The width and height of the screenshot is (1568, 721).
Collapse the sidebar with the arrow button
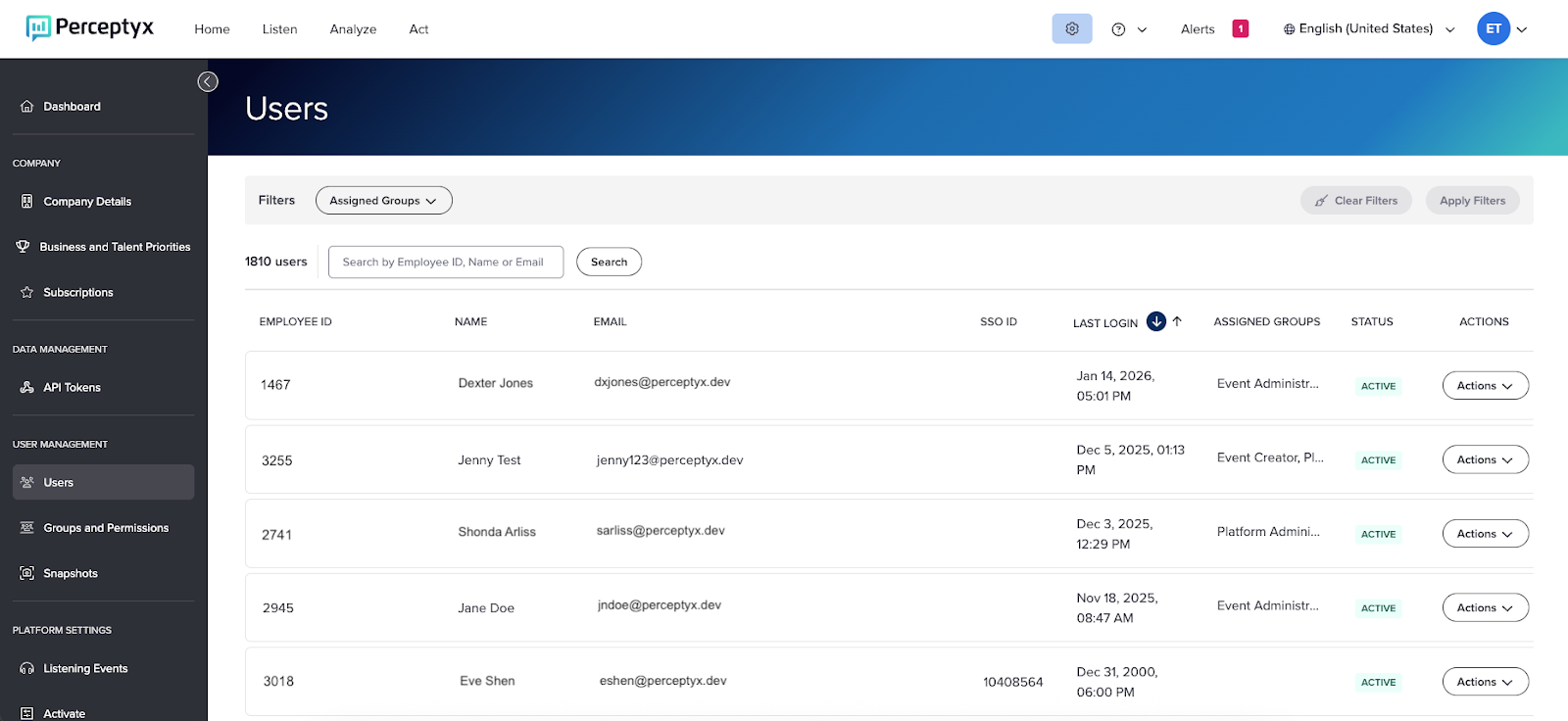(x=208, y=82)
